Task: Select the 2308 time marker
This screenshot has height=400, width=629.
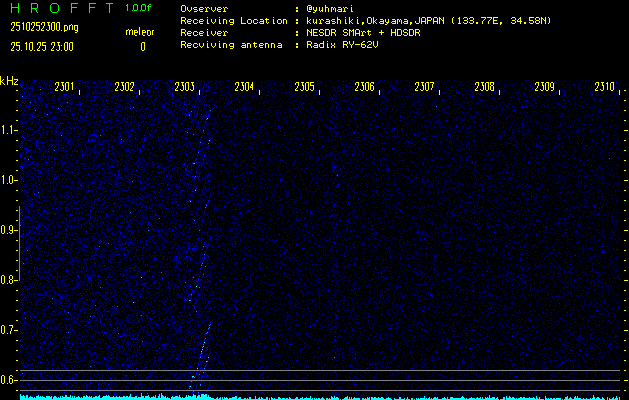Action: coord(484,87)
